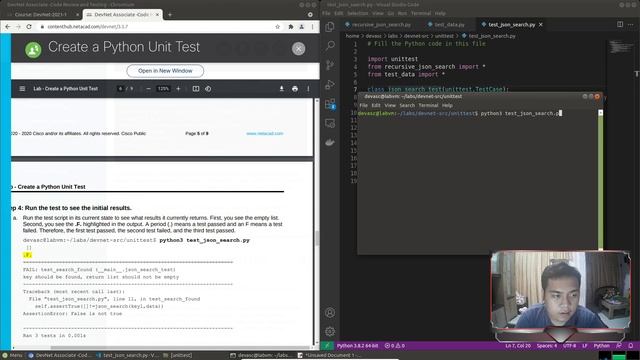Reload the Chromium page
The width and height of the screenshot is (640, 360).
pos(29,27)
